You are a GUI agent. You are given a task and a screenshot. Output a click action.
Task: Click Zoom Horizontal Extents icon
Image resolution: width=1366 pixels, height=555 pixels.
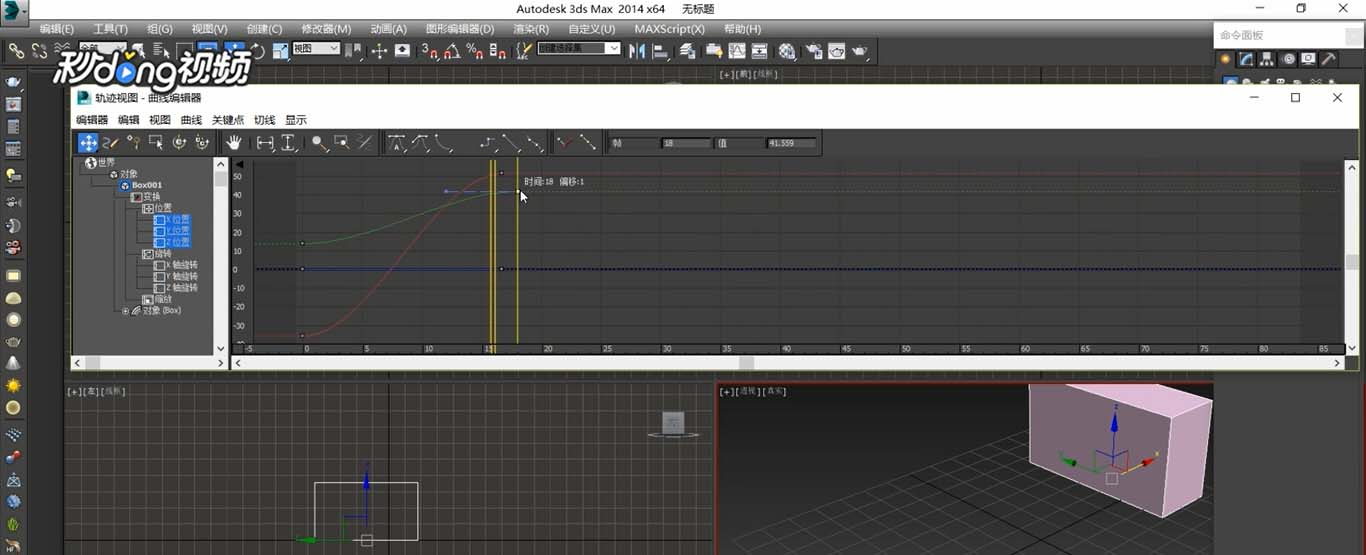click(x=265, y=143)
